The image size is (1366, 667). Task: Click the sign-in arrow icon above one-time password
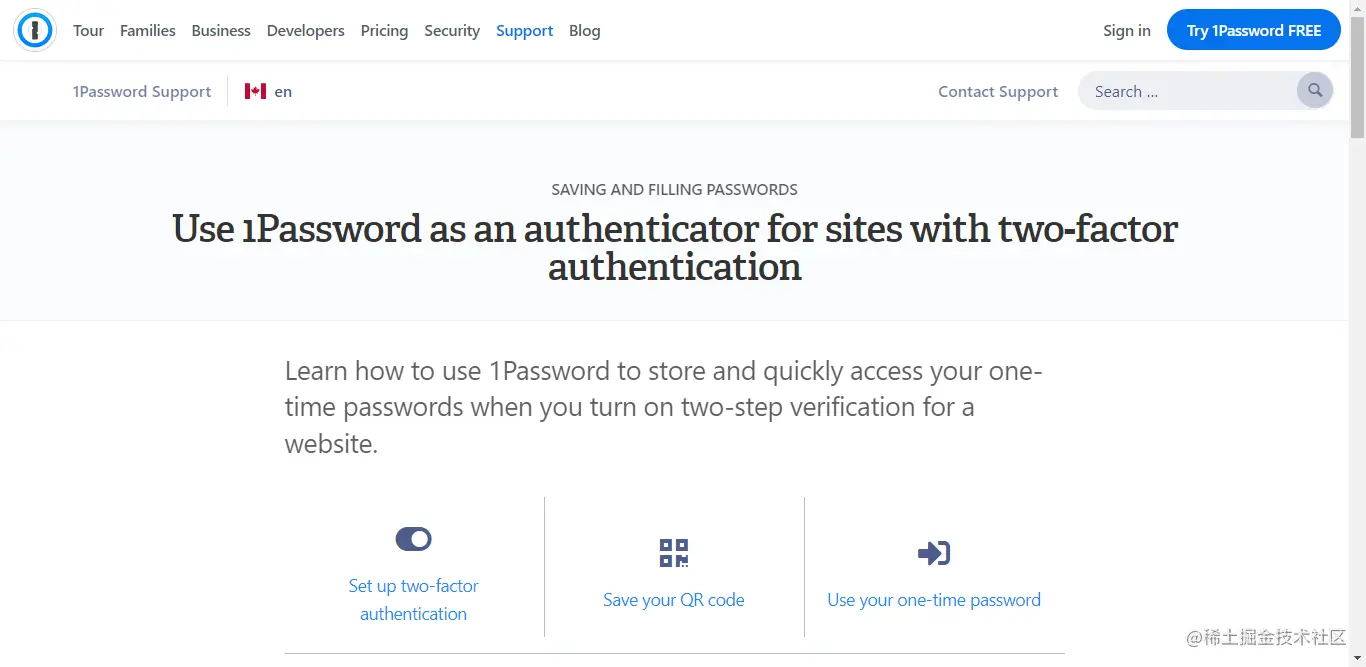coord(934,553)
